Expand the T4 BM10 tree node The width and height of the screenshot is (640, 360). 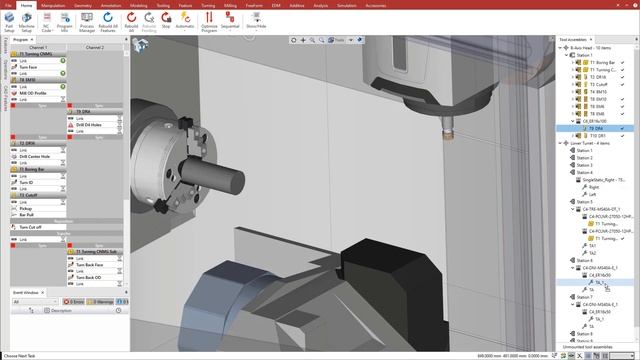pos(573,92)
